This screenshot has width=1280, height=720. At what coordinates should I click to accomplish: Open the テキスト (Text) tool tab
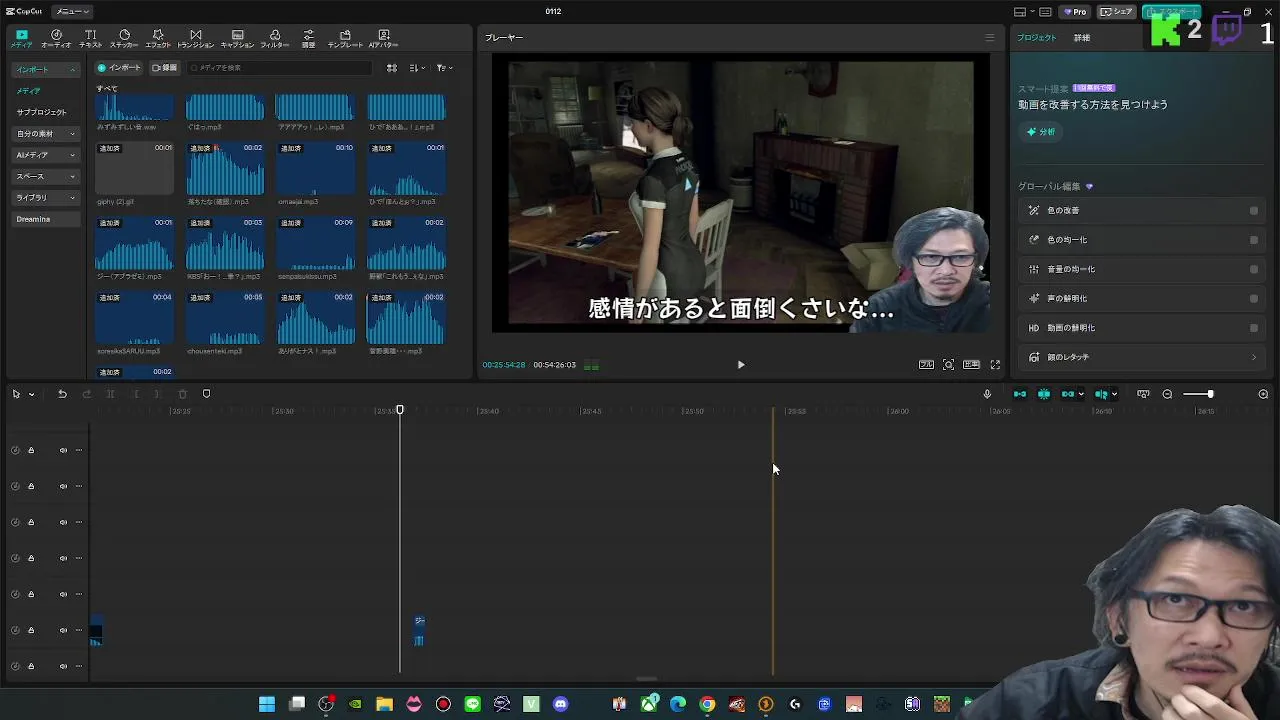(91, 39)
